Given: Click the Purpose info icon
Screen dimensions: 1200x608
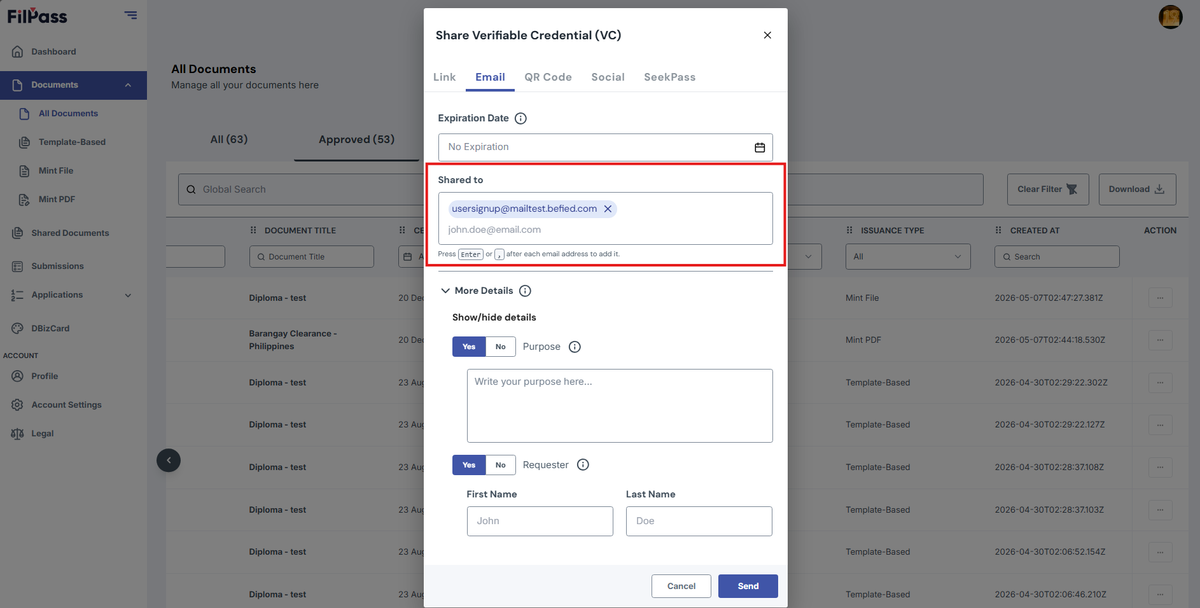Looking at the screenshot, I should click(x=575, y=347).
